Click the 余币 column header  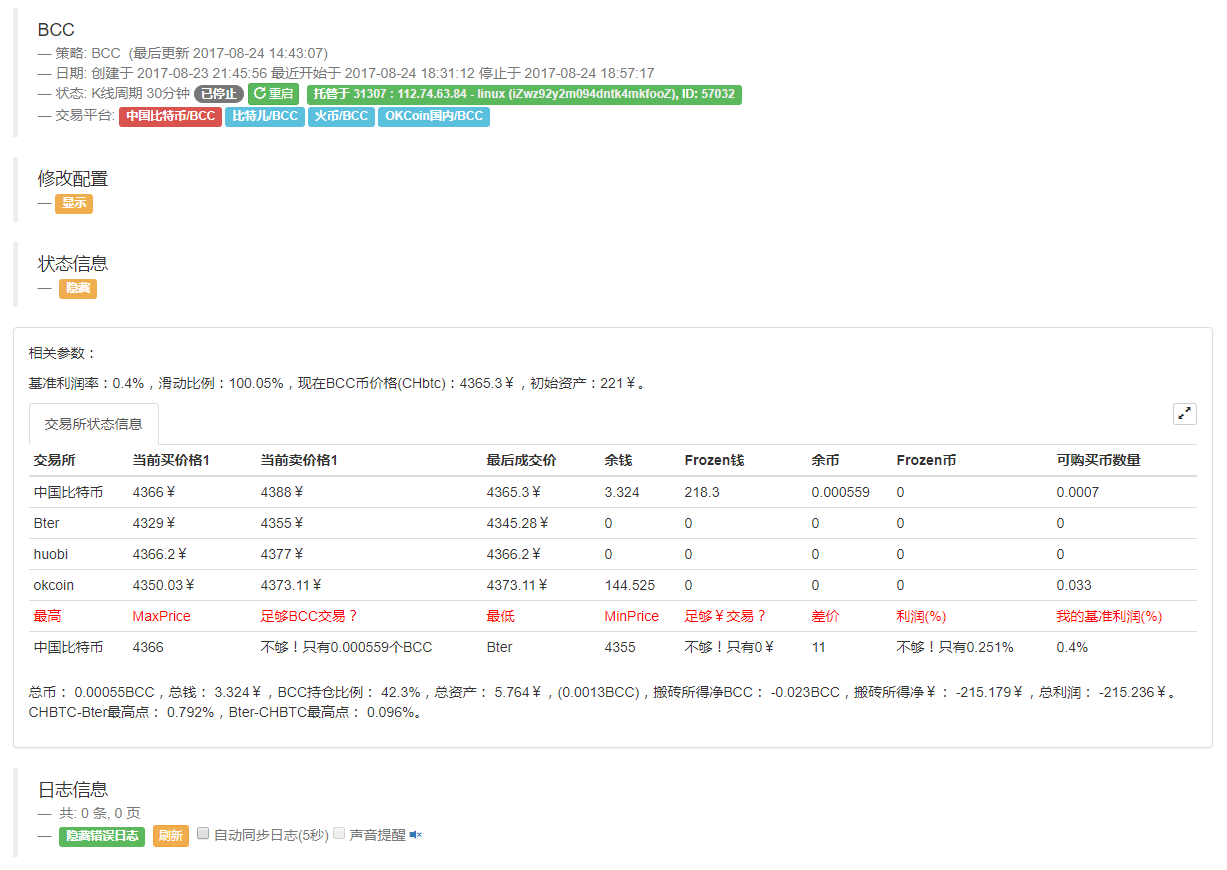point(825,460)
